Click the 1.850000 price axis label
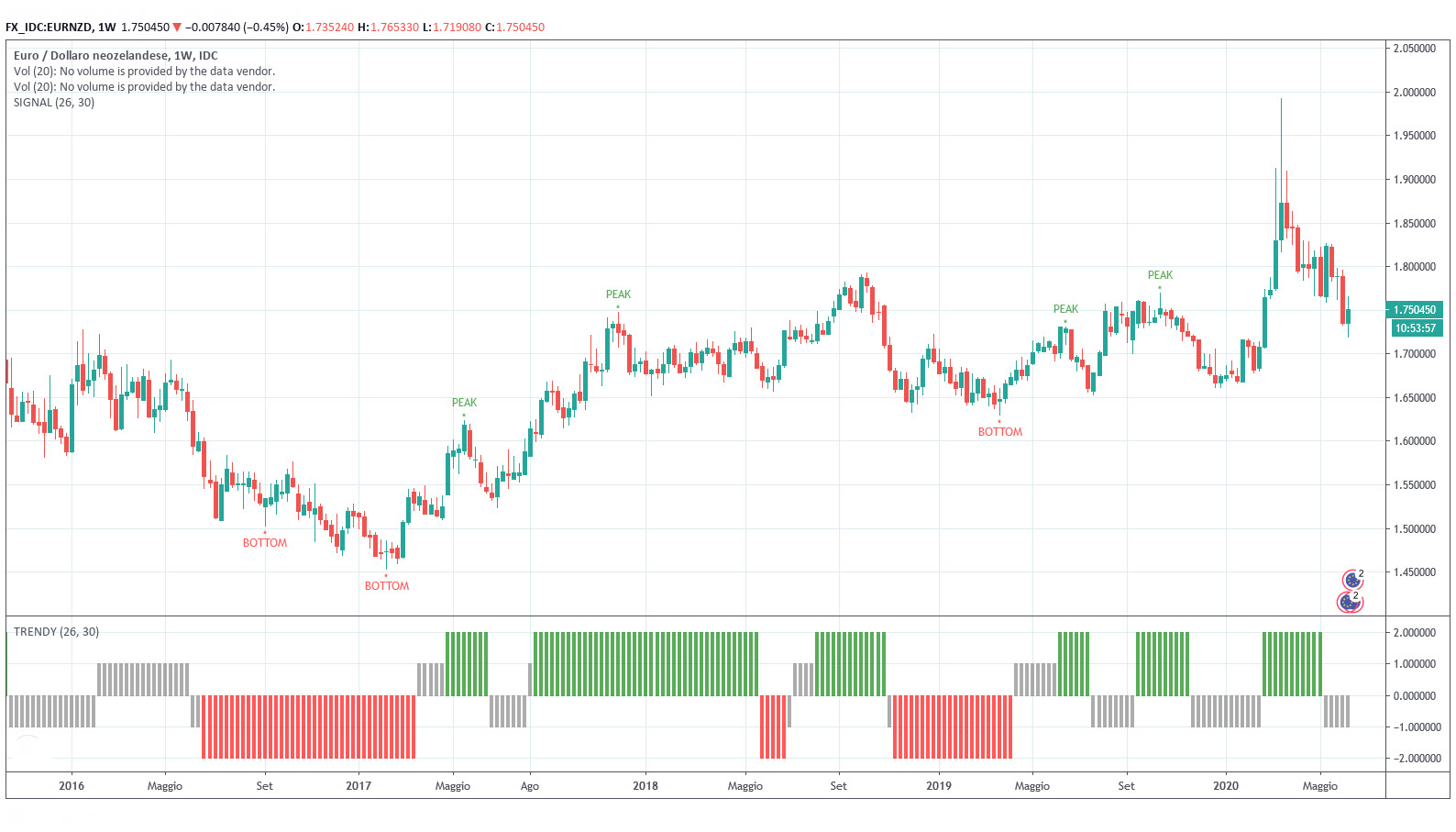The image size is (1456, 832). [1415, 224]
